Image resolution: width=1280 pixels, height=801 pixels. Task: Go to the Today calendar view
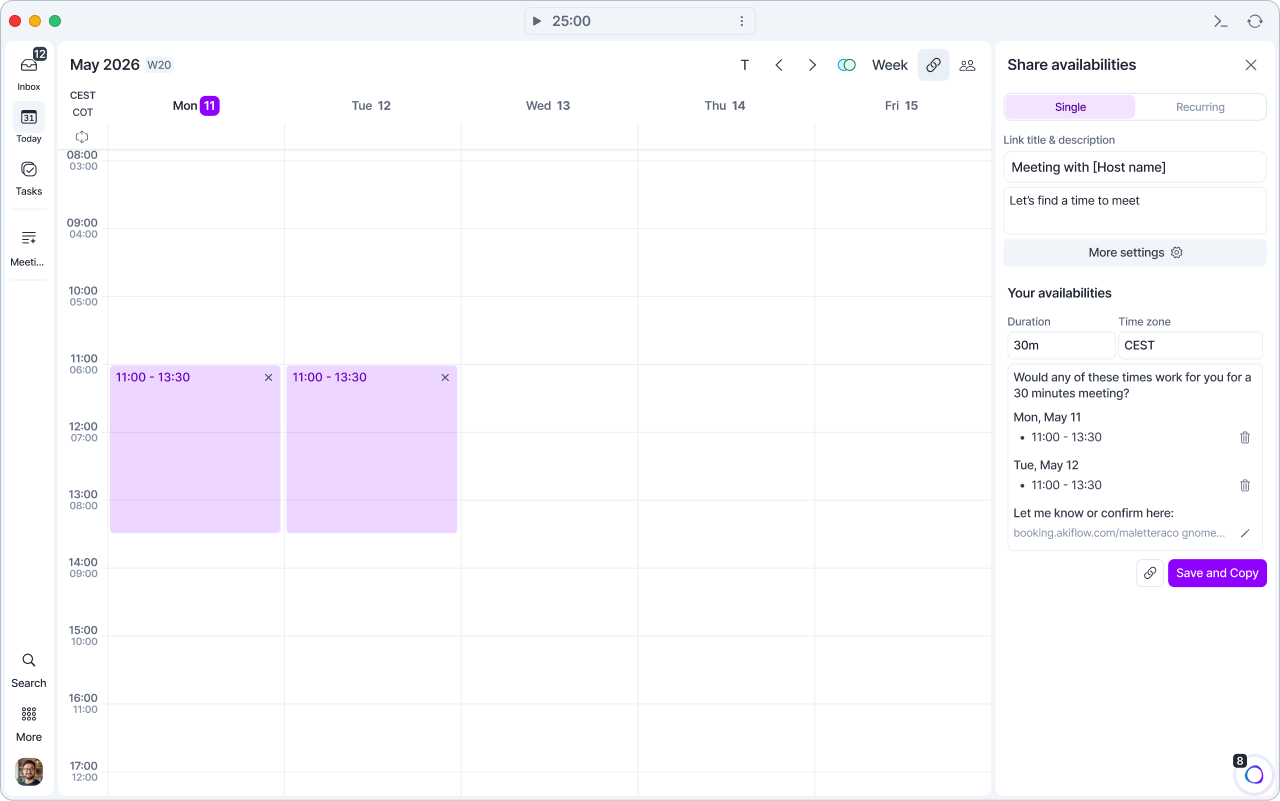29,124
